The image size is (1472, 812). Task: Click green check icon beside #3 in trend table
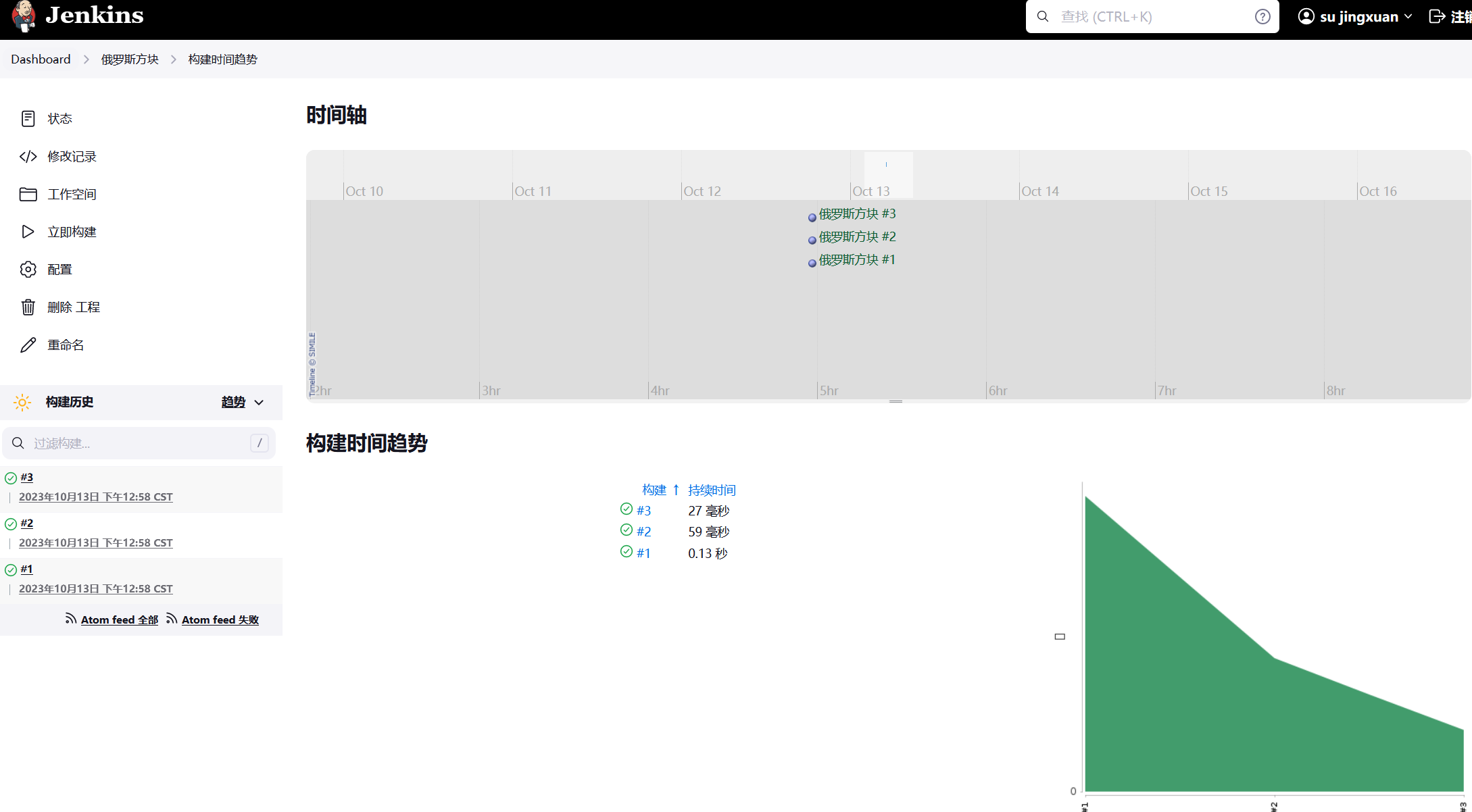[627, 509]
